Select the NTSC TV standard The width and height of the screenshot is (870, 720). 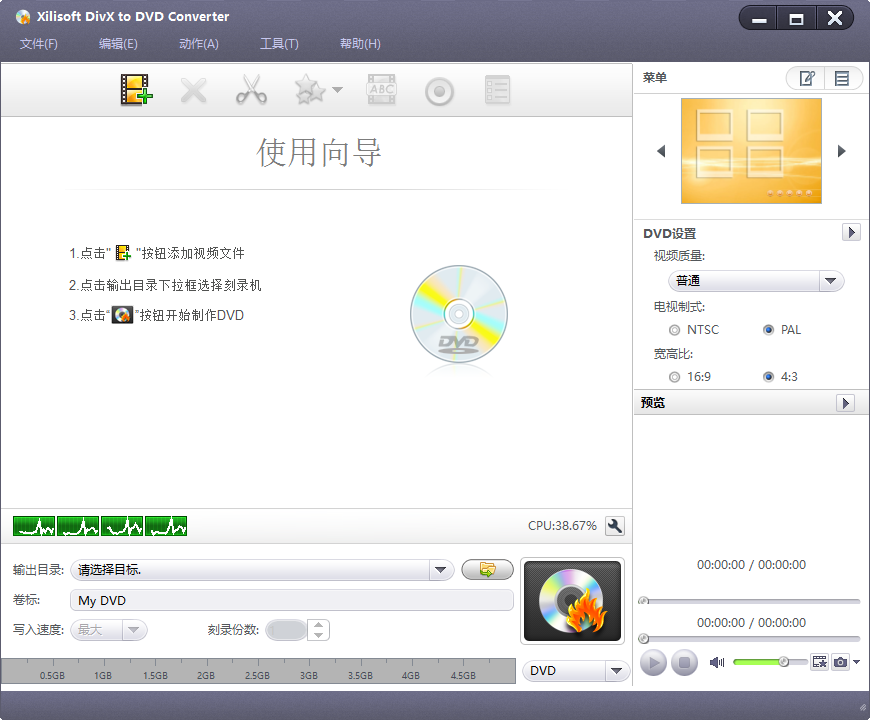tap(675, 330)
